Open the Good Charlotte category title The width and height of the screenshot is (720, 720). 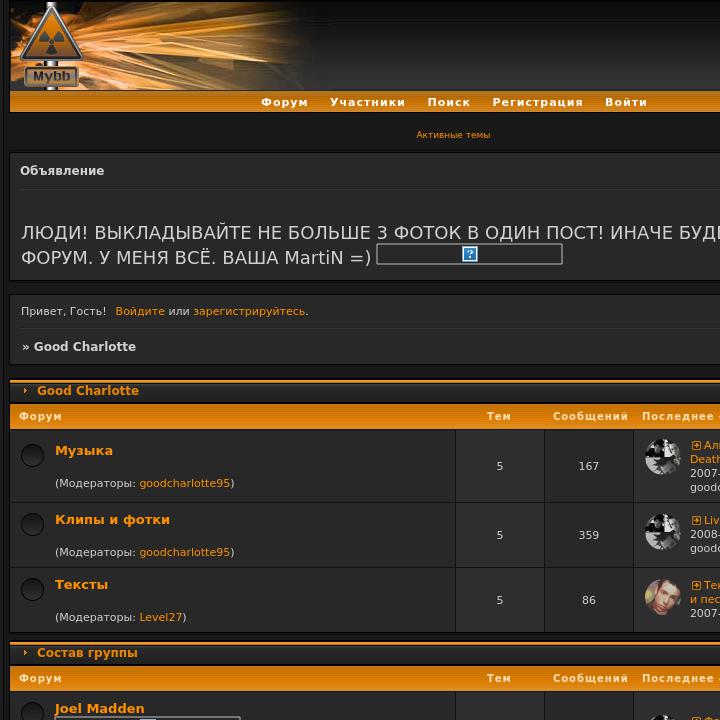click(x=88, y=390)
